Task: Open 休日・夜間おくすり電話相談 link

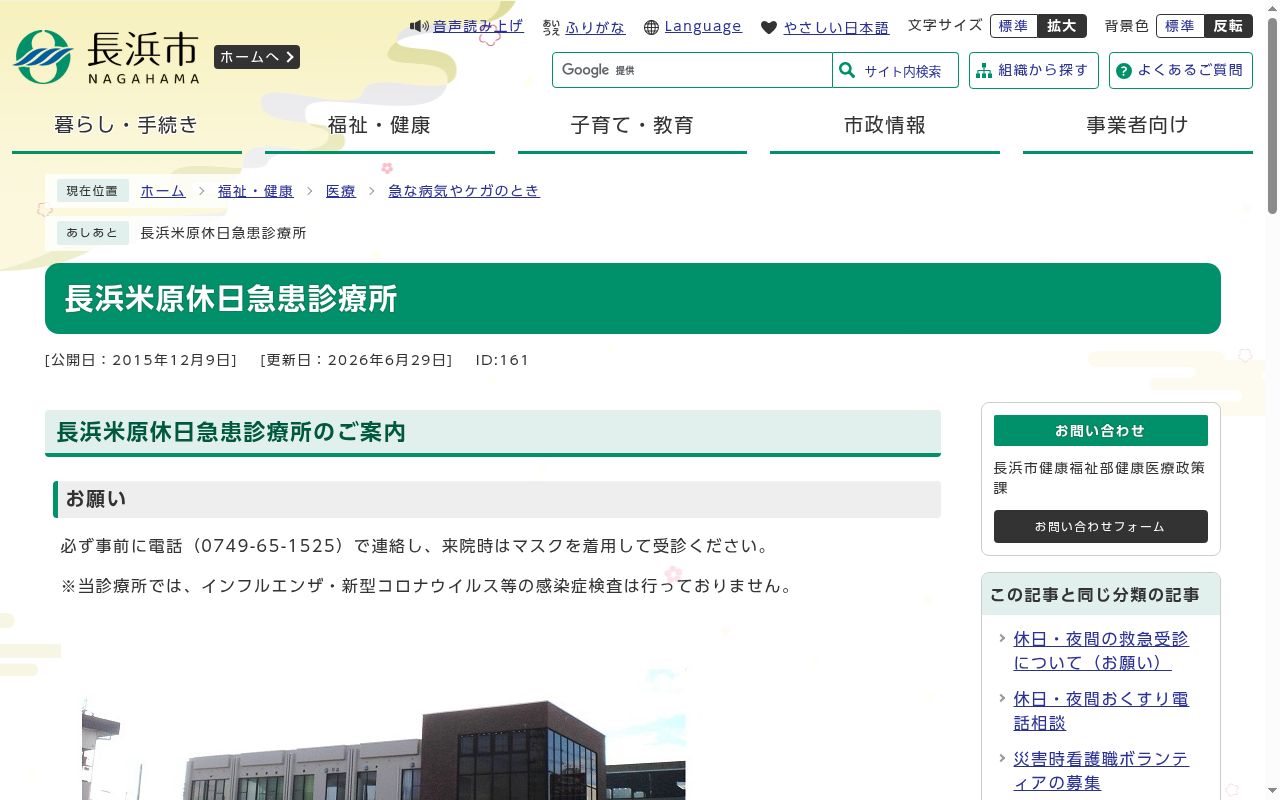Action: tap(1101, 711)
